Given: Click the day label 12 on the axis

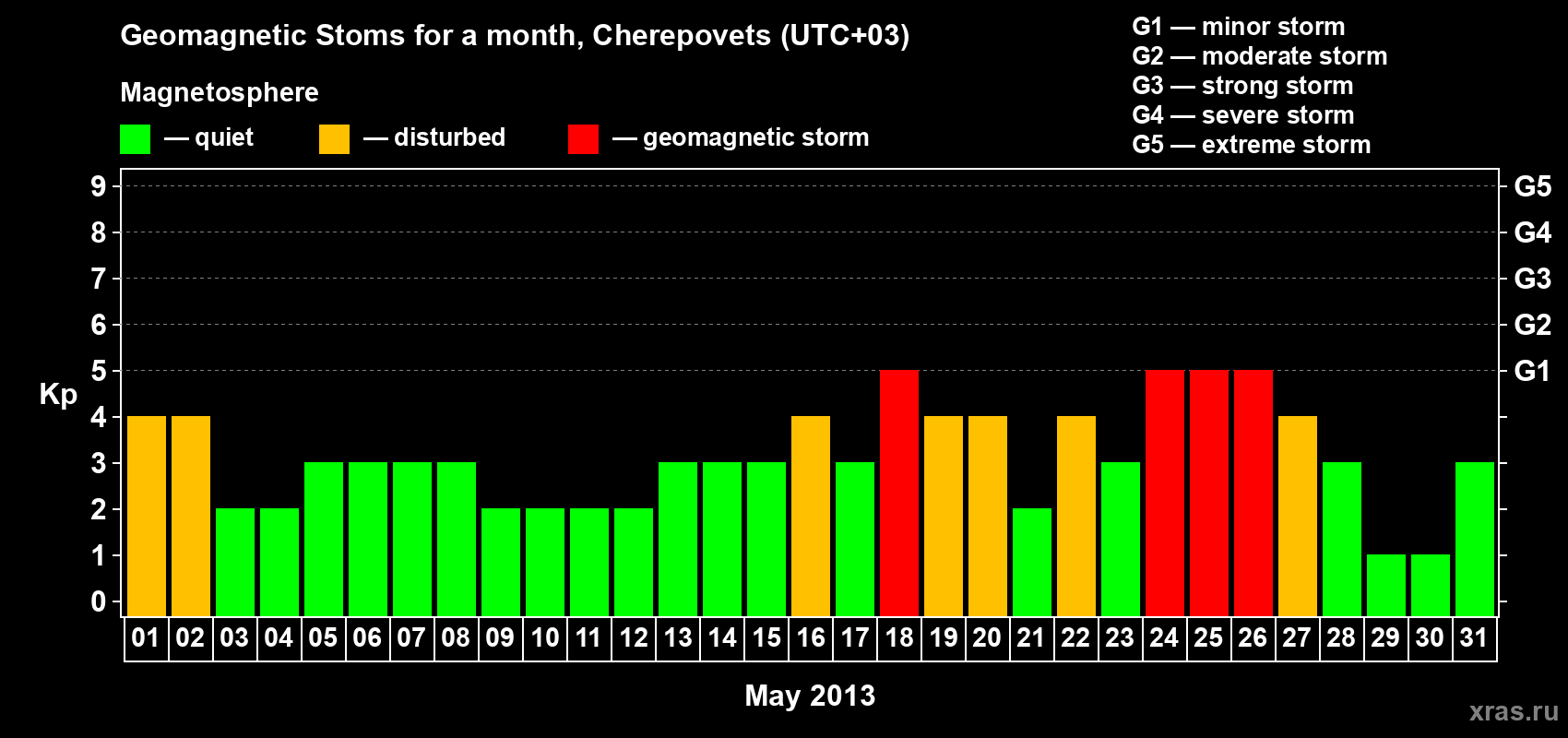Looking at the screenshot, I should tap(634, 637).
